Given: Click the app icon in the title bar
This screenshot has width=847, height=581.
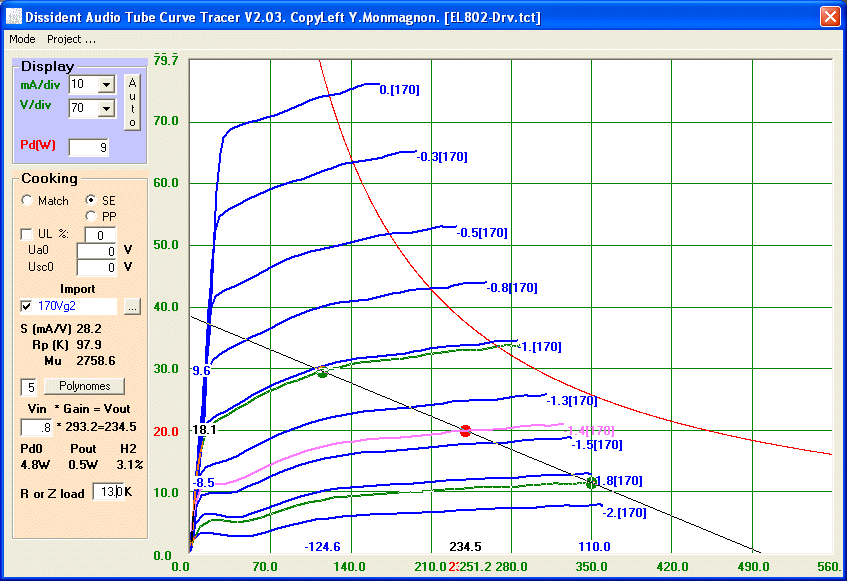Looking at the screenshot, I should tap(13, 17).
